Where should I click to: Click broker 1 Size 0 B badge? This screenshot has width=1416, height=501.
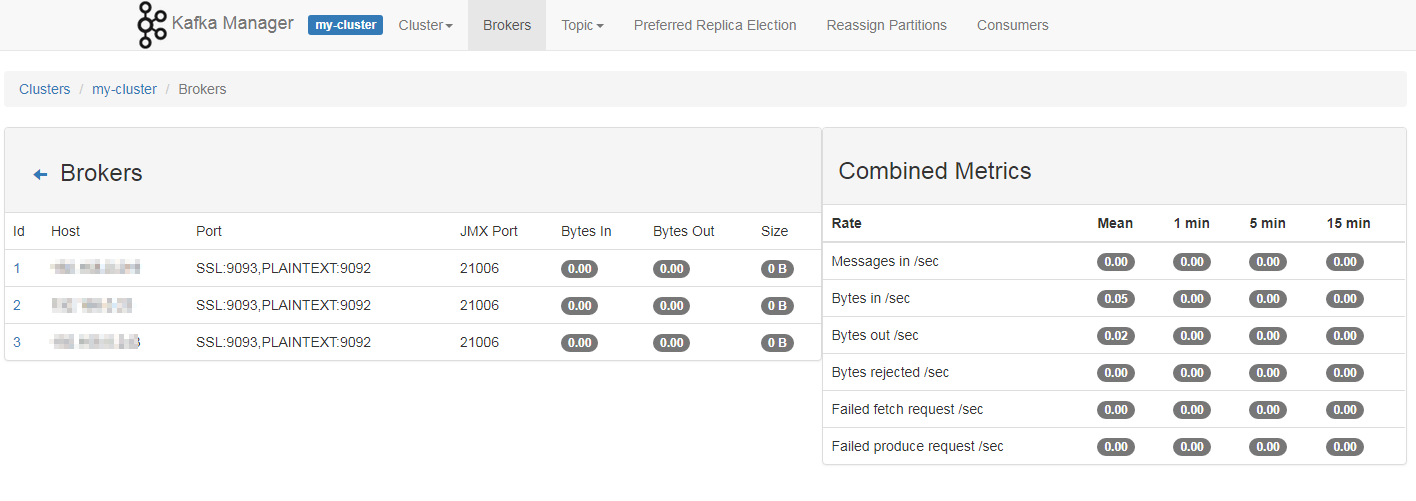(778, 268)
